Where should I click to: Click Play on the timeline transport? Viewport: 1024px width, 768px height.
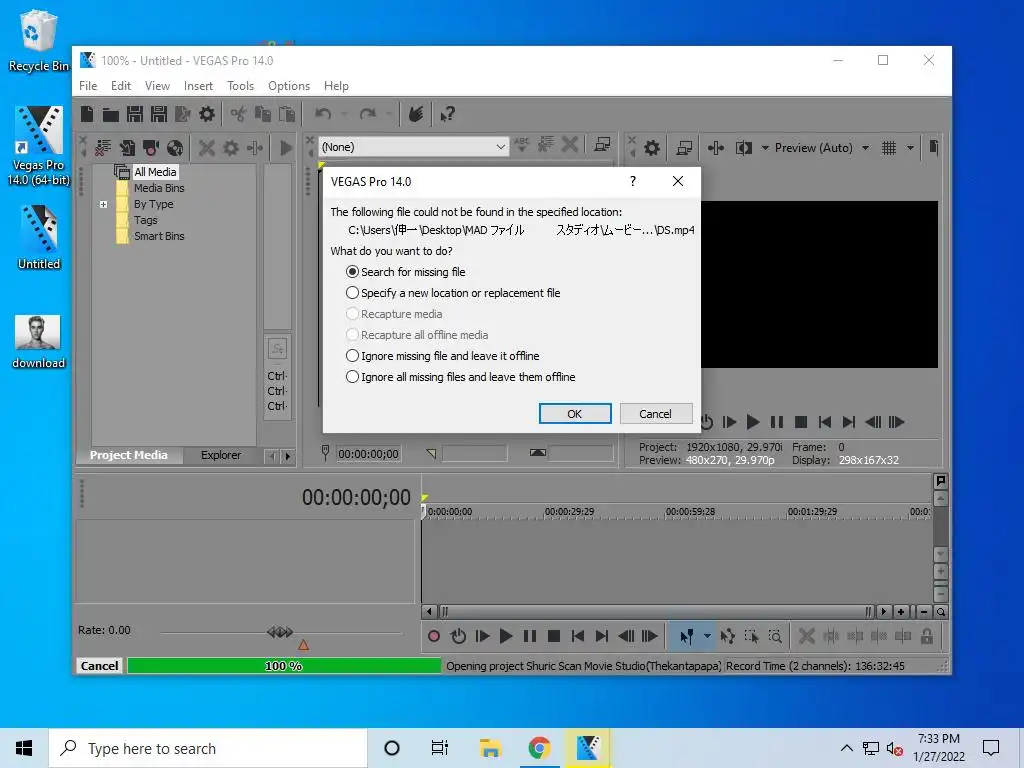(x=505, y=636)
